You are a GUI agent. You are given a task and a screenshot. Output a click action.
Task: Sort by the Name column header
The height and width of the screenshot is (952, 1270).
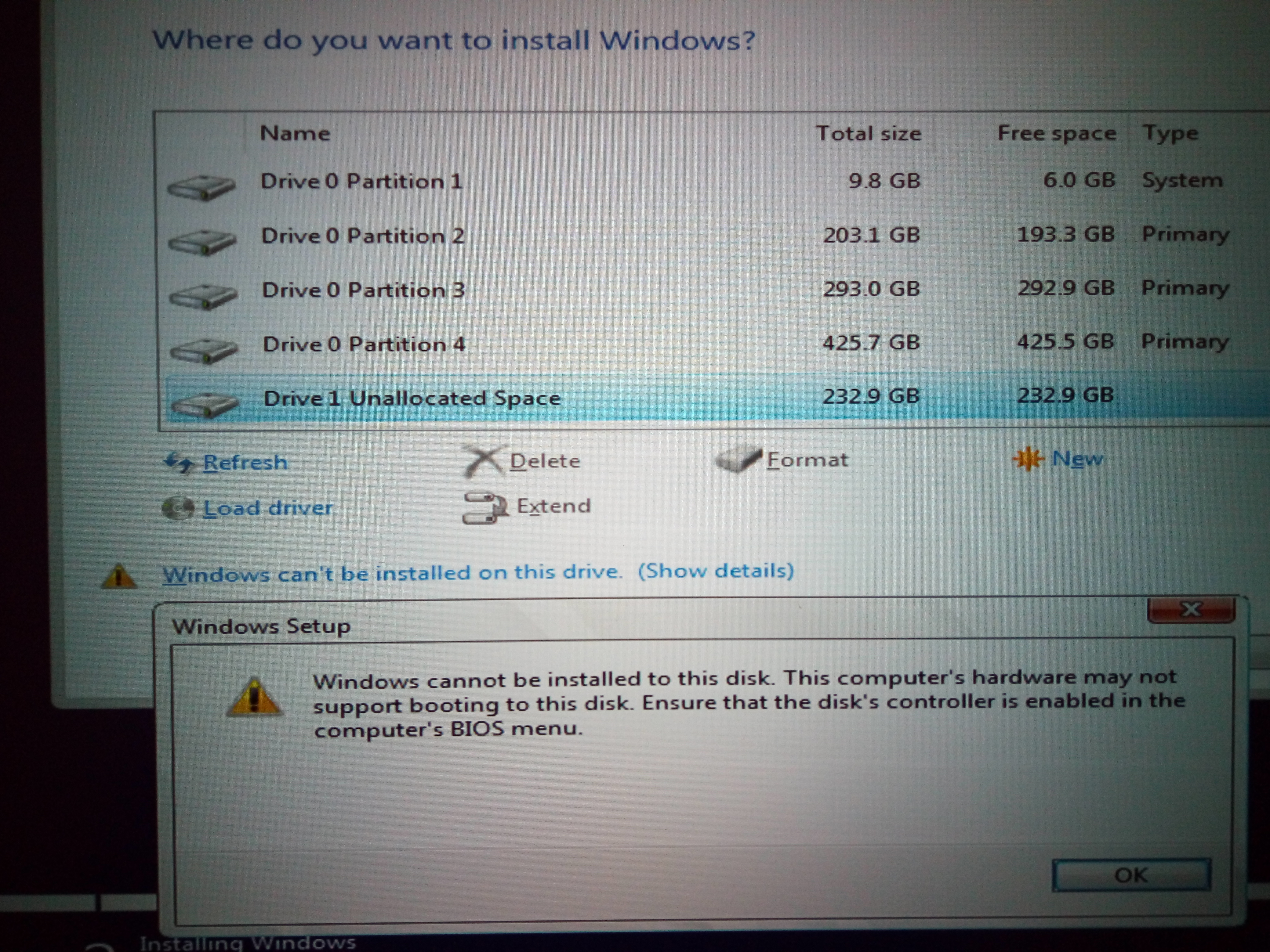492,133
